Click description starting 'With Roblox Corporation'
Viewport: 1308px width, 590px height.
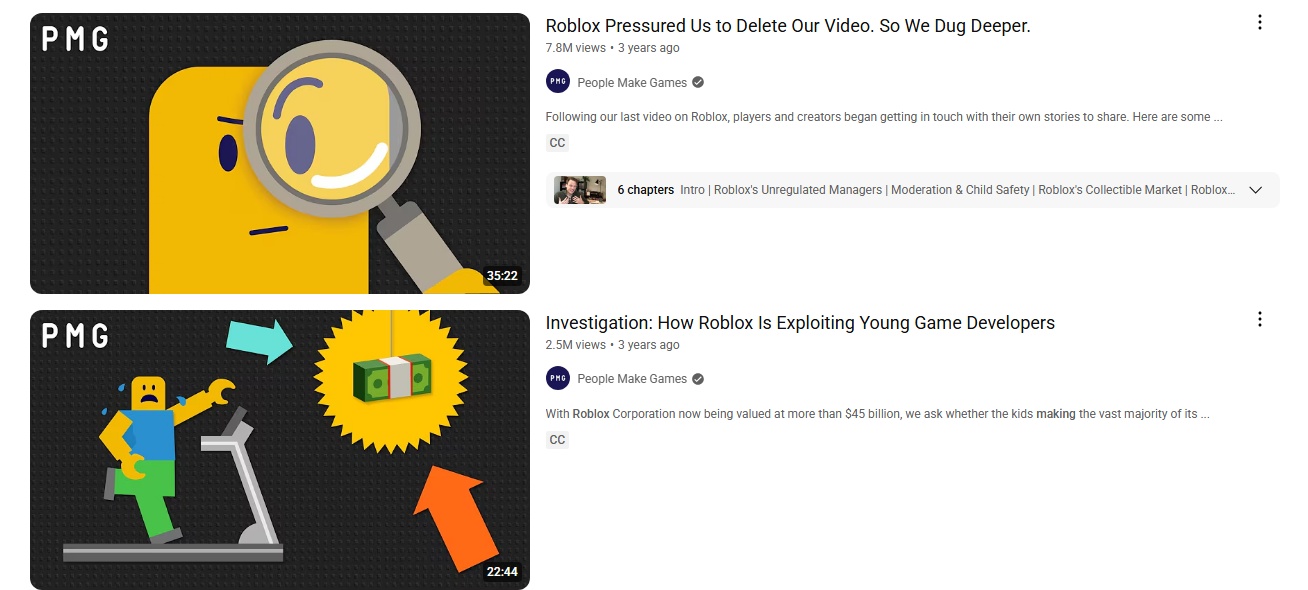[x=878, y=414]
